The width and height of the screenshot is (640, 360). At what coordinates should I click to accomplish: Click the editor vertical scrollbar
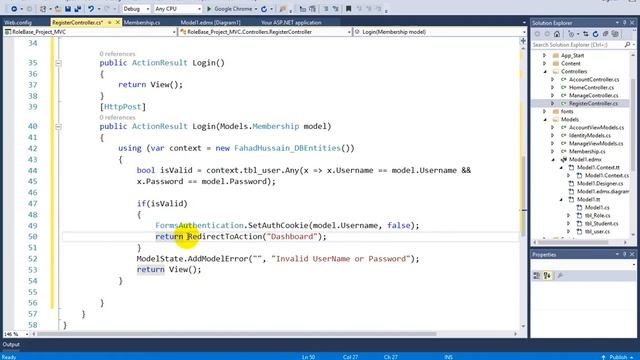[x=524, y=196]
